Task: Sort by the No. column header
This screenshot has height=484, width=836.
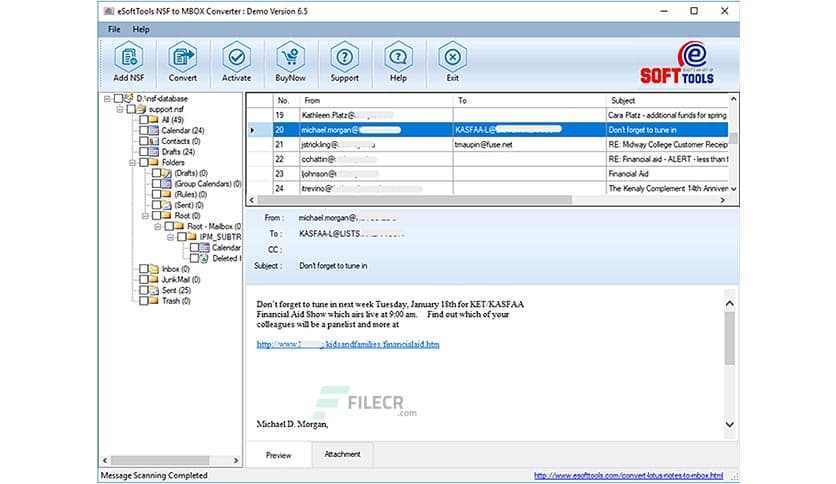Action: (x=286, y=100)
